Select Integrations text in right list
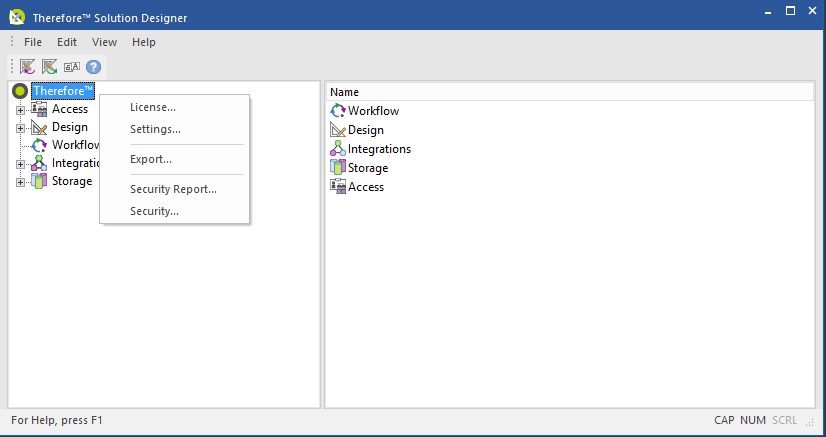The image size is (826, 437). (x=379, y=148)
